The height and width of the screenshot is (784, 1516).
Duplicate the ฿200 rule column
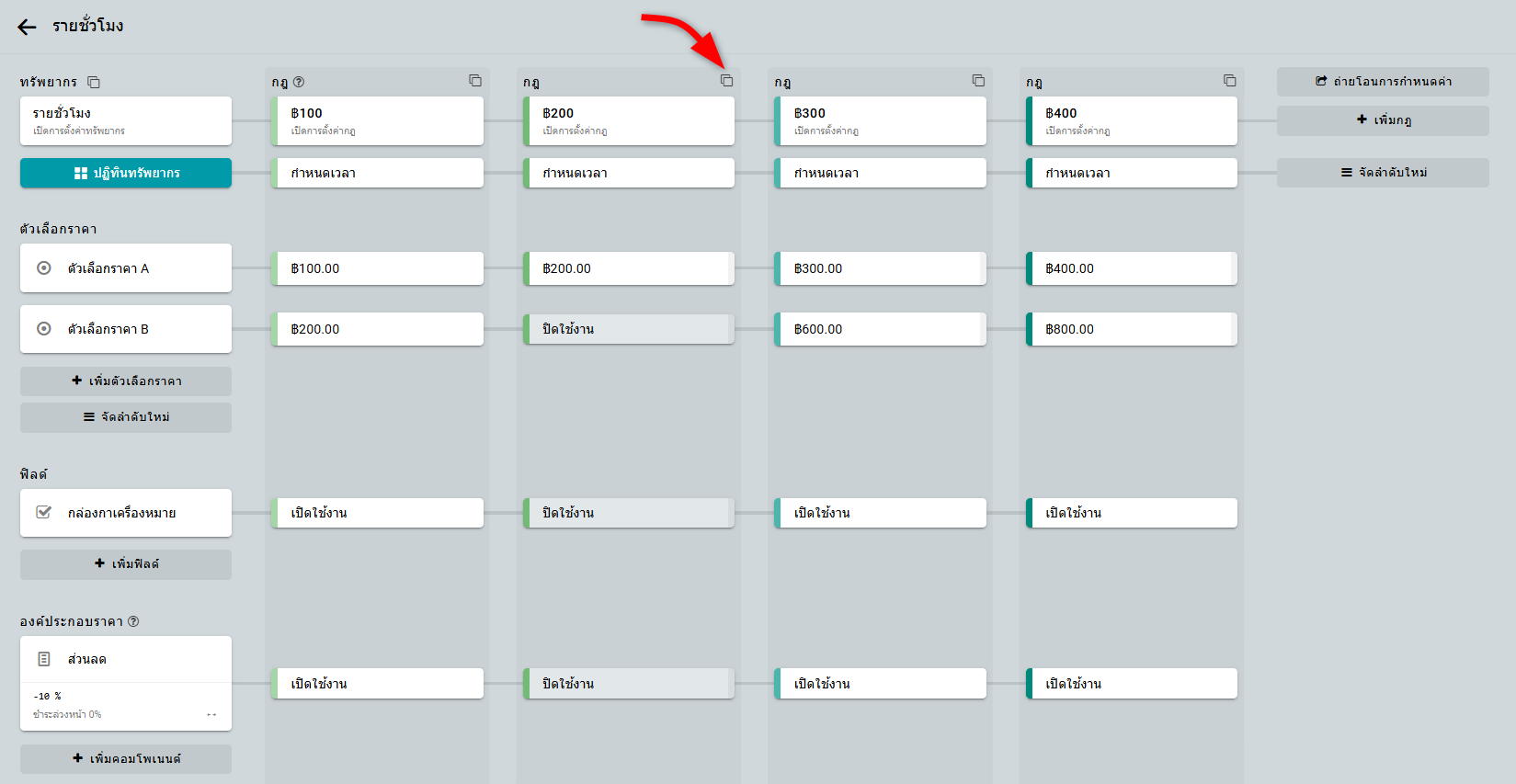726,81
